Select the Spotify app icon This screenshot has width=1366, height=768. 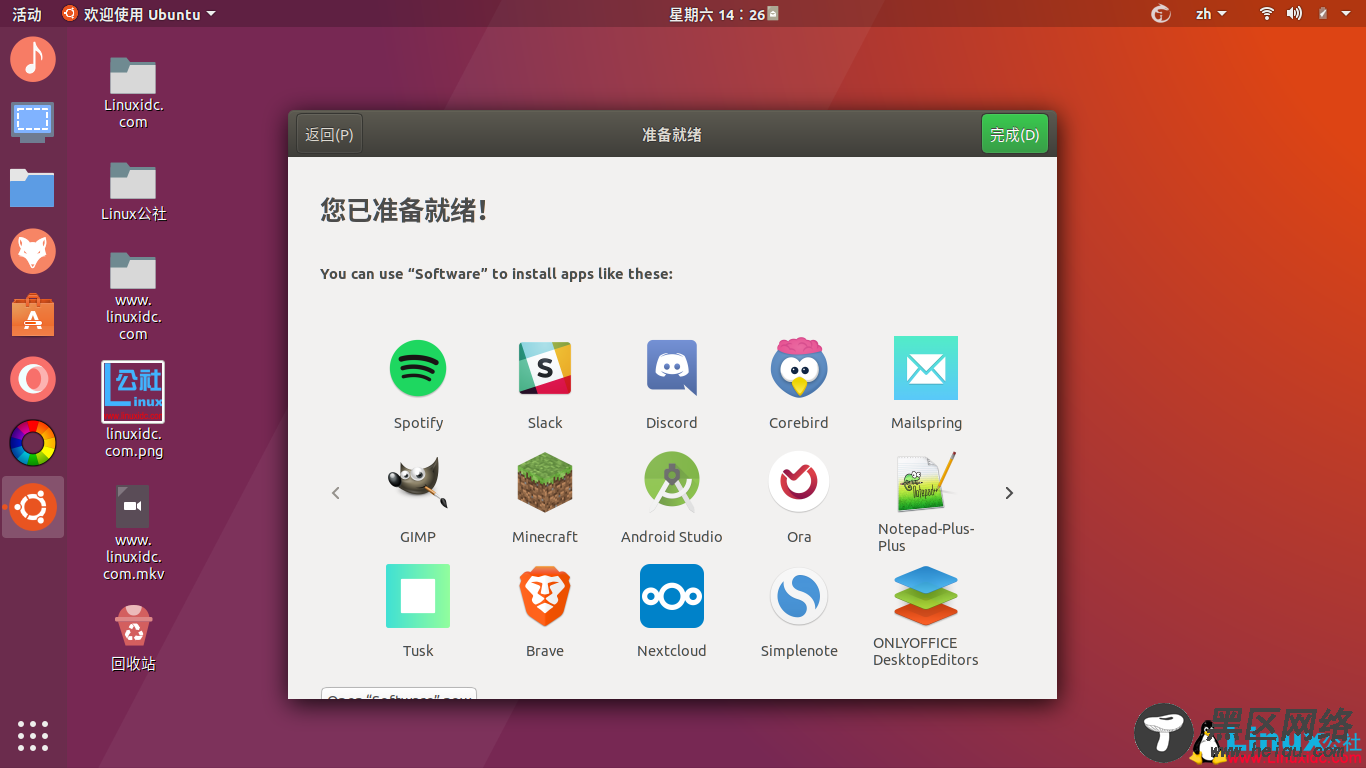(418, 368)
